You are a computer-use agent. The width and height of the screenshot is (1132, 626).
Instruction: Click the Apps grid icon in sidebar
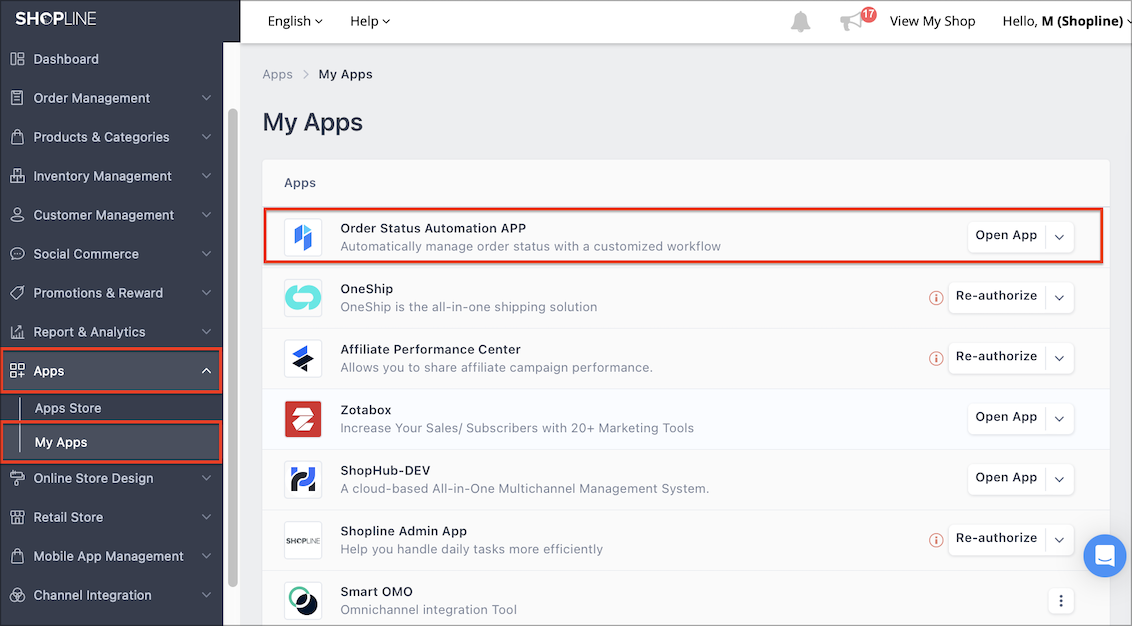click(17, 371)
